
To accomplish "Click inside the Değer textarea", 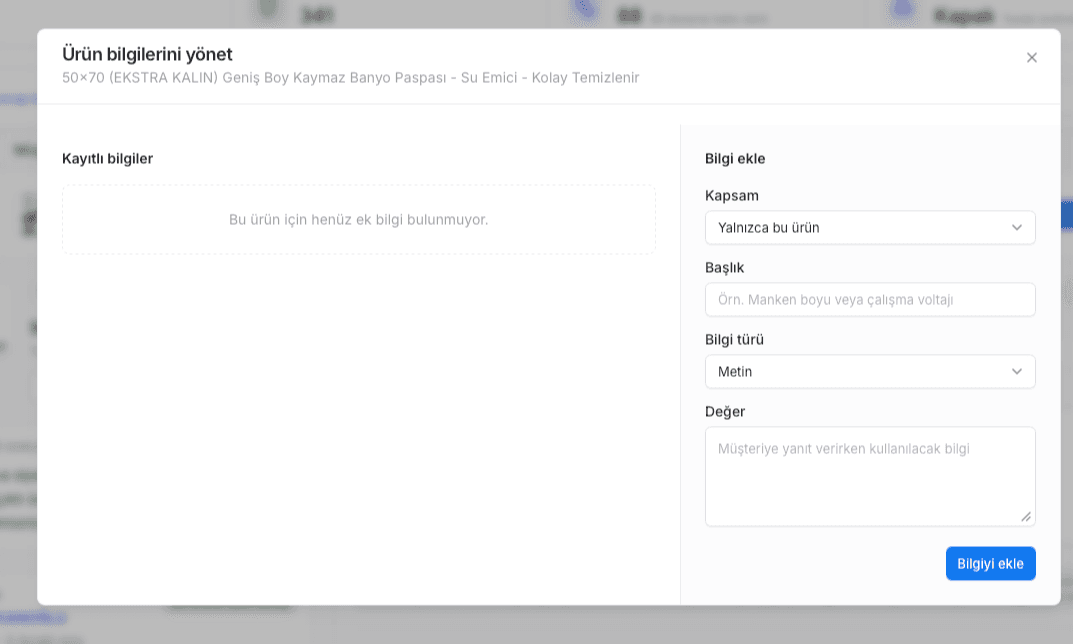I will coord(870,476).
